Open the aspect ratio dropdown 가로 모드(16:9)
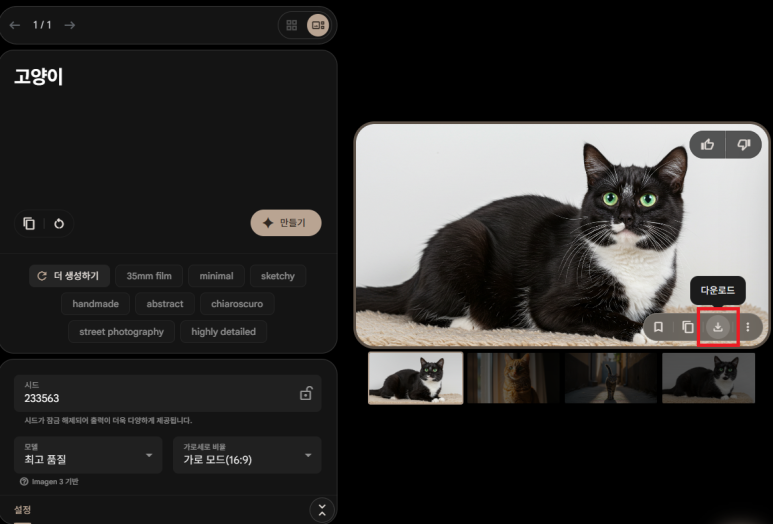 [246, 455]
